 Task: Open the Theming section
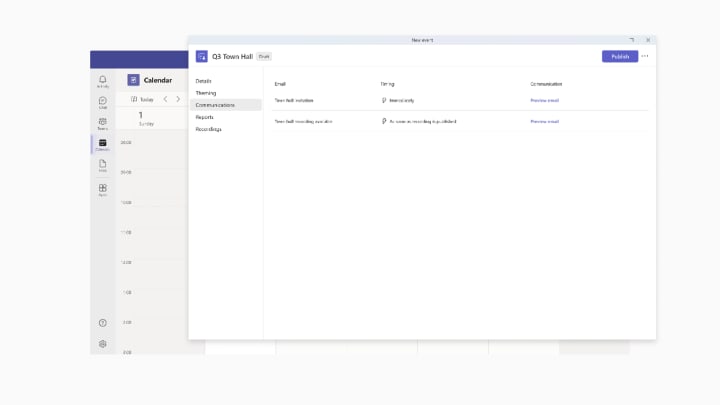[x=206, y=93]
